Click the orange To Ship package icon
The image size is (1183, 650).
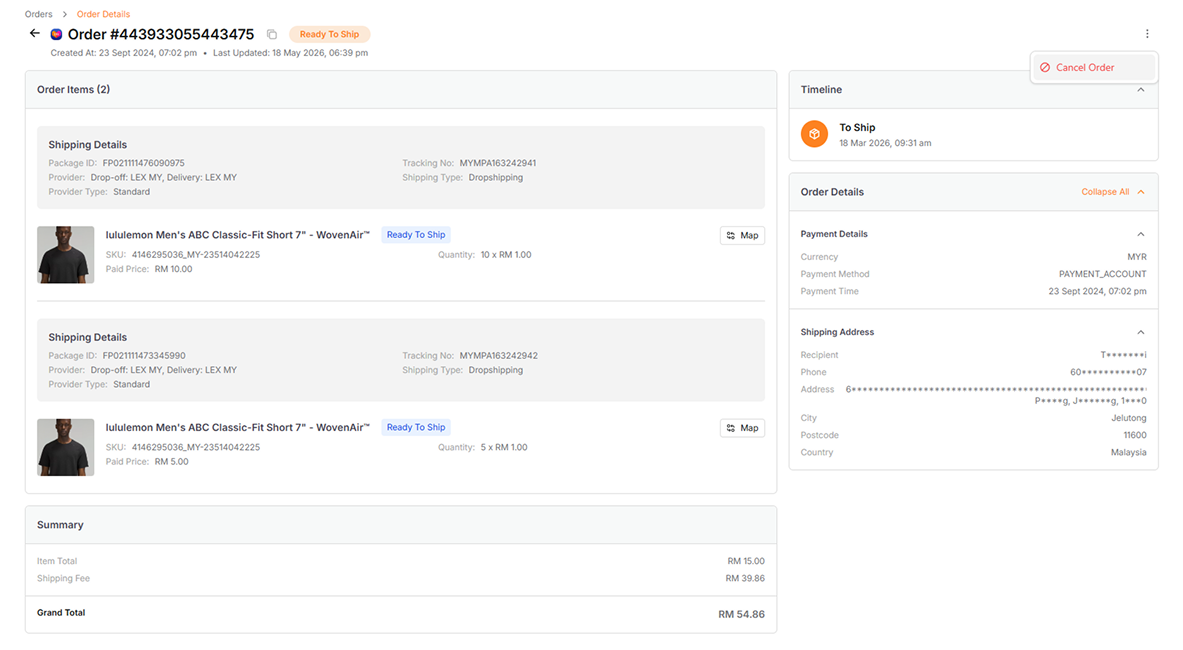814,134
